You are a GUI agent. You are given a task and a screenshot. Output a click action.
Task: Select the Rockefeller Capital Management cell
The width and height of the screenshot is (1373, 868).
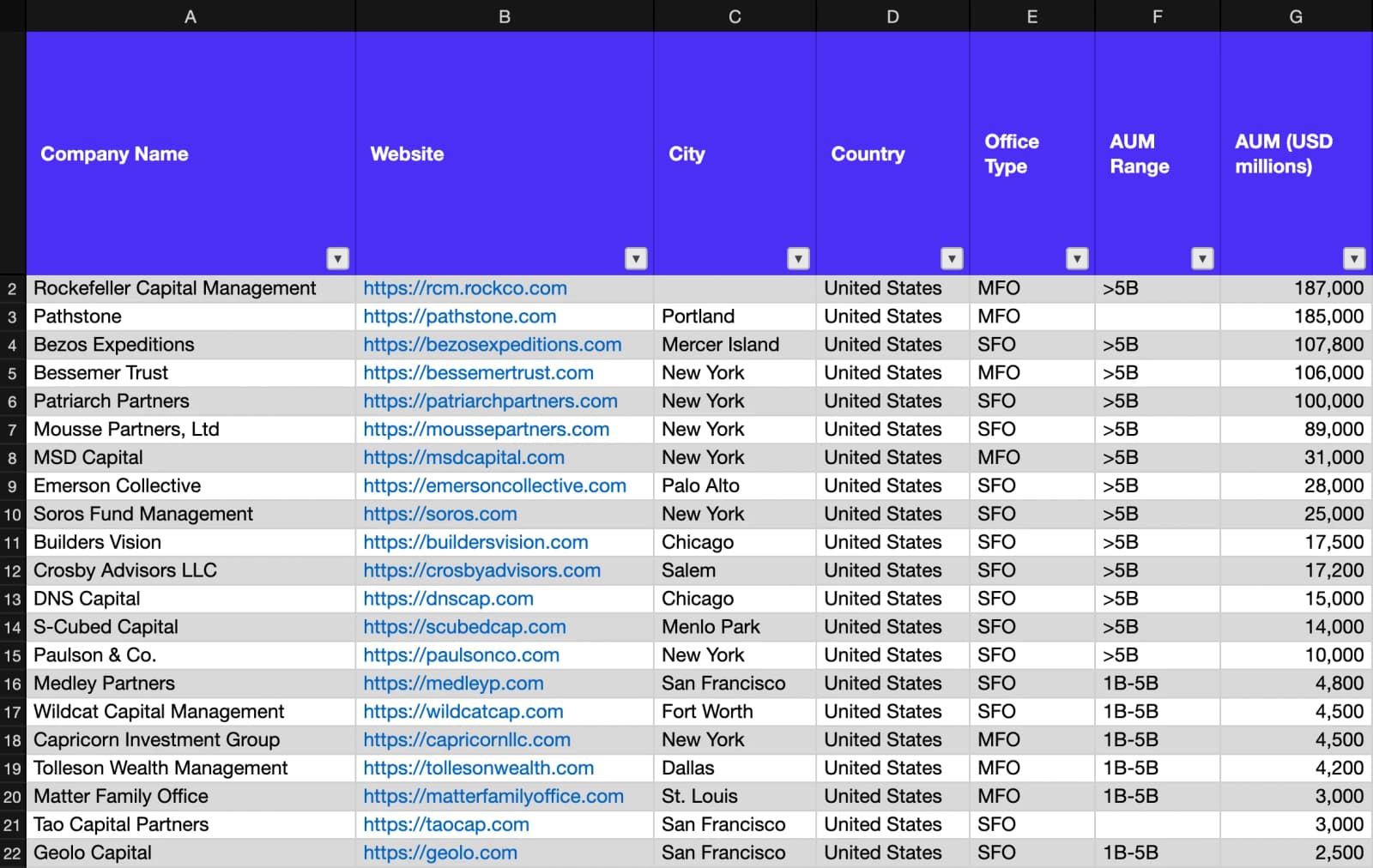[191, 289]
